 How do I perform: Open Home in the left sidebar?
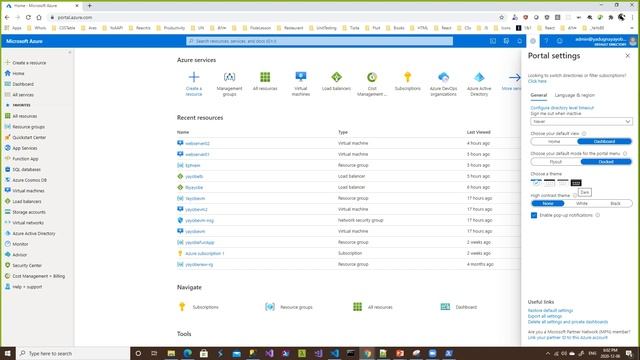point(18,73)
